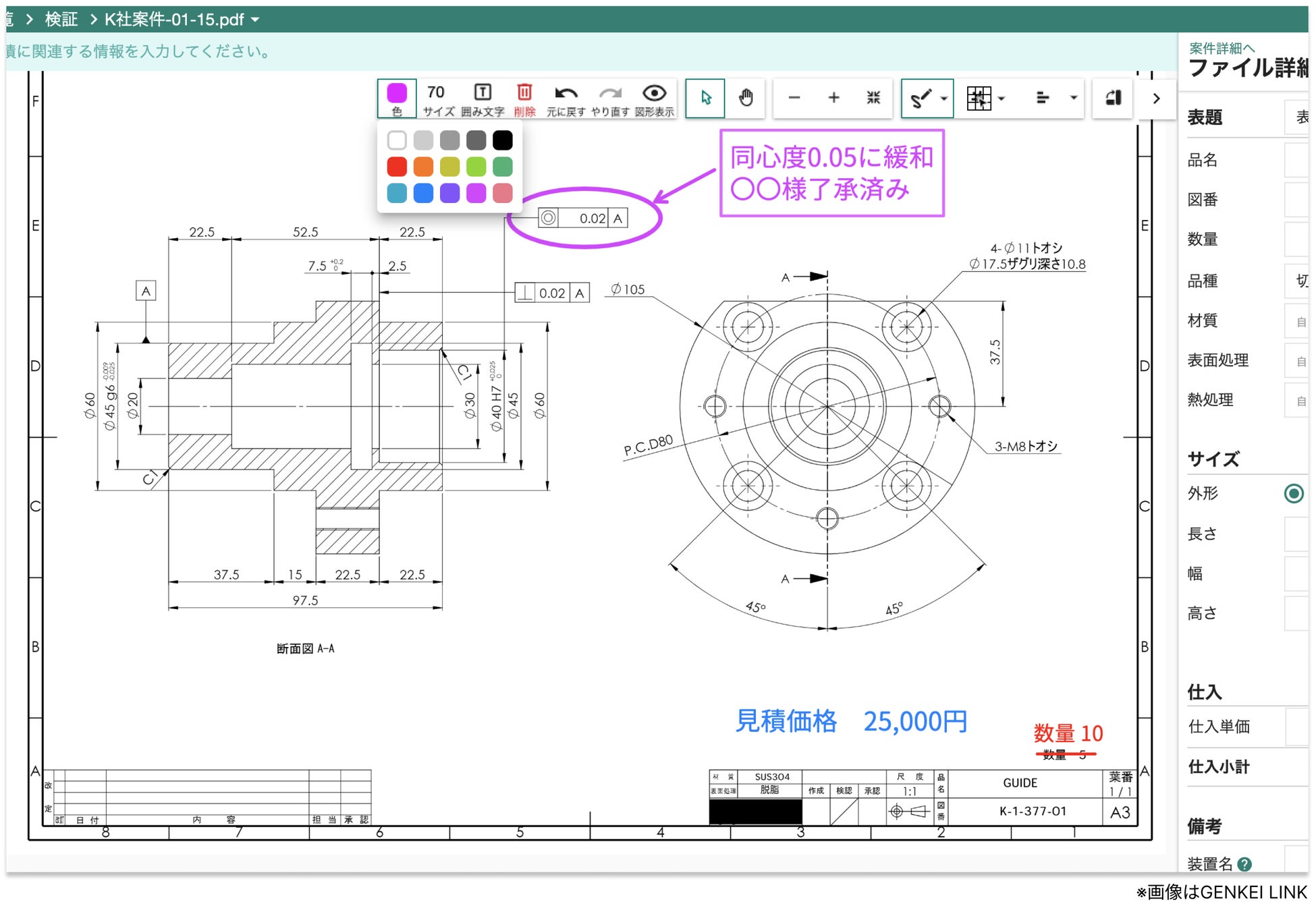Pick the red color swatch

(x=397, y=166)
